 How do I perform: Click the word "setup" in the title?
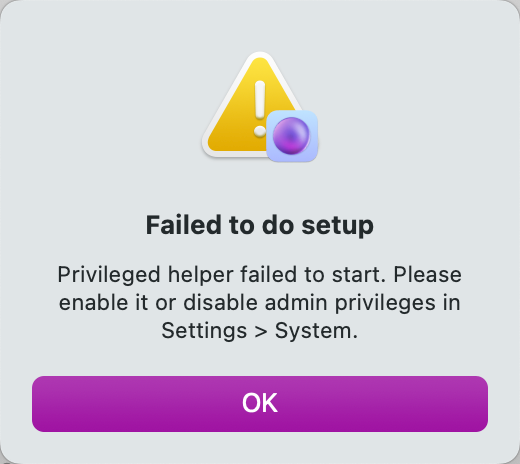(x=338, y=227)
